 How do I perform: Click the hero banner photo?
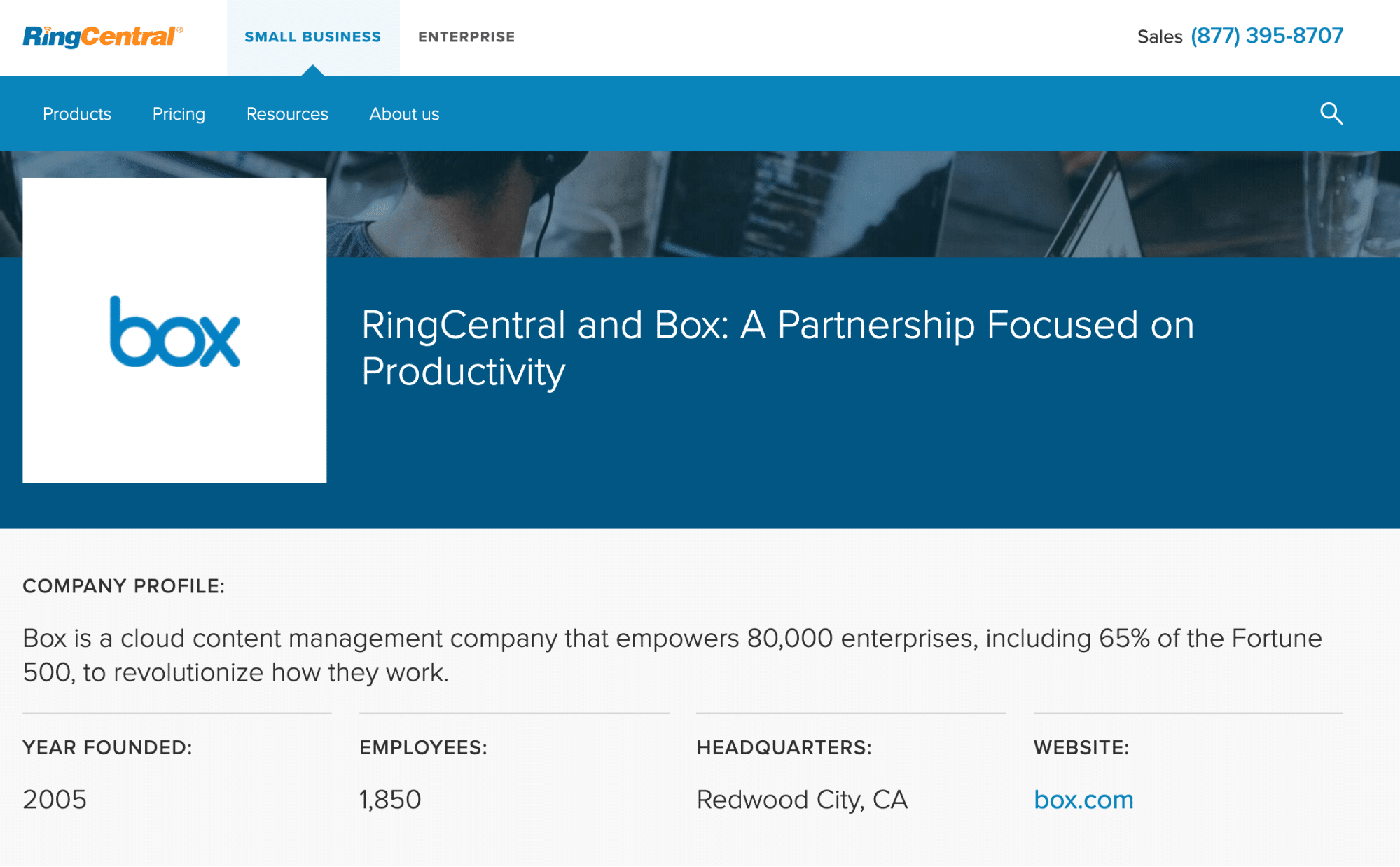tap(840, 204)
